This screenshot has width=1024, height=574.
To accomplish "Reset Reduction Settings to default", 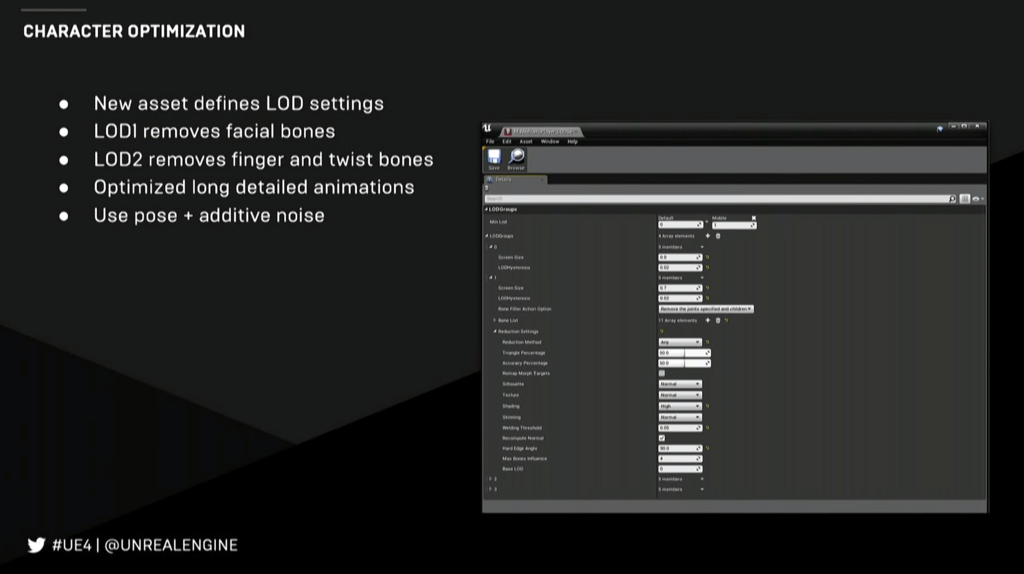I will tap(662, 331).
